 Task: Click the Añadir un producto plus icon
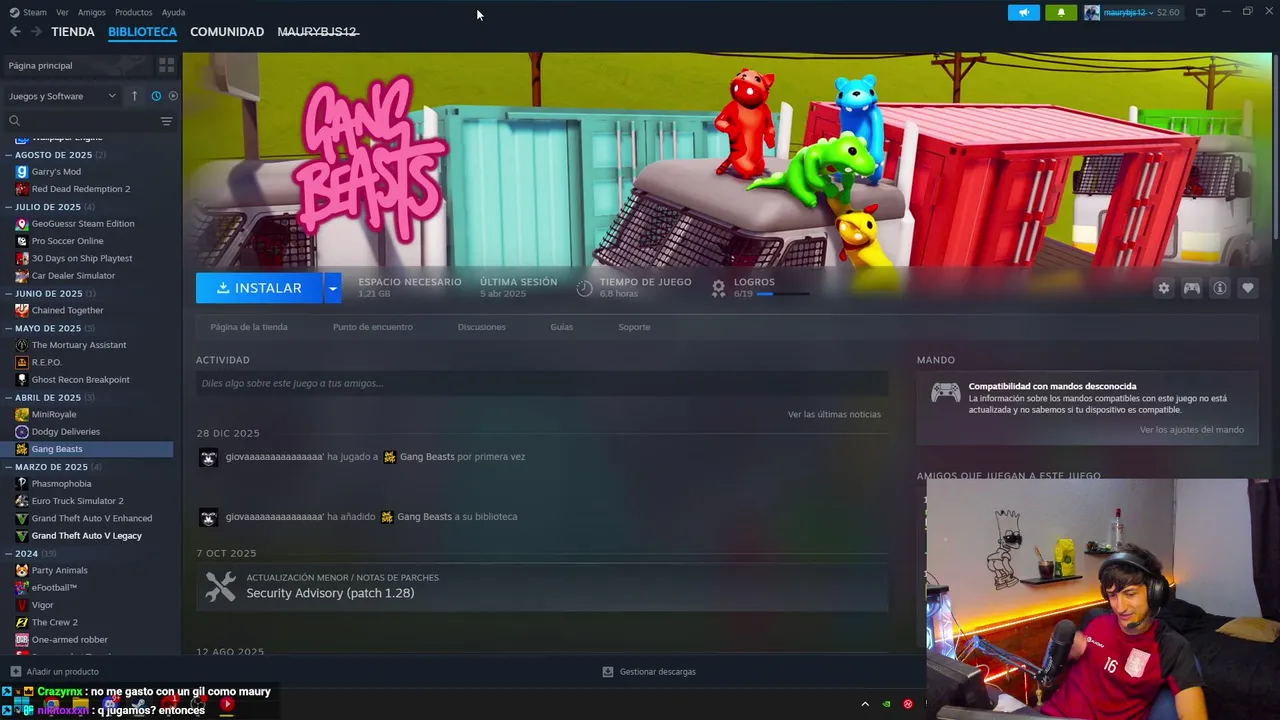15,671
